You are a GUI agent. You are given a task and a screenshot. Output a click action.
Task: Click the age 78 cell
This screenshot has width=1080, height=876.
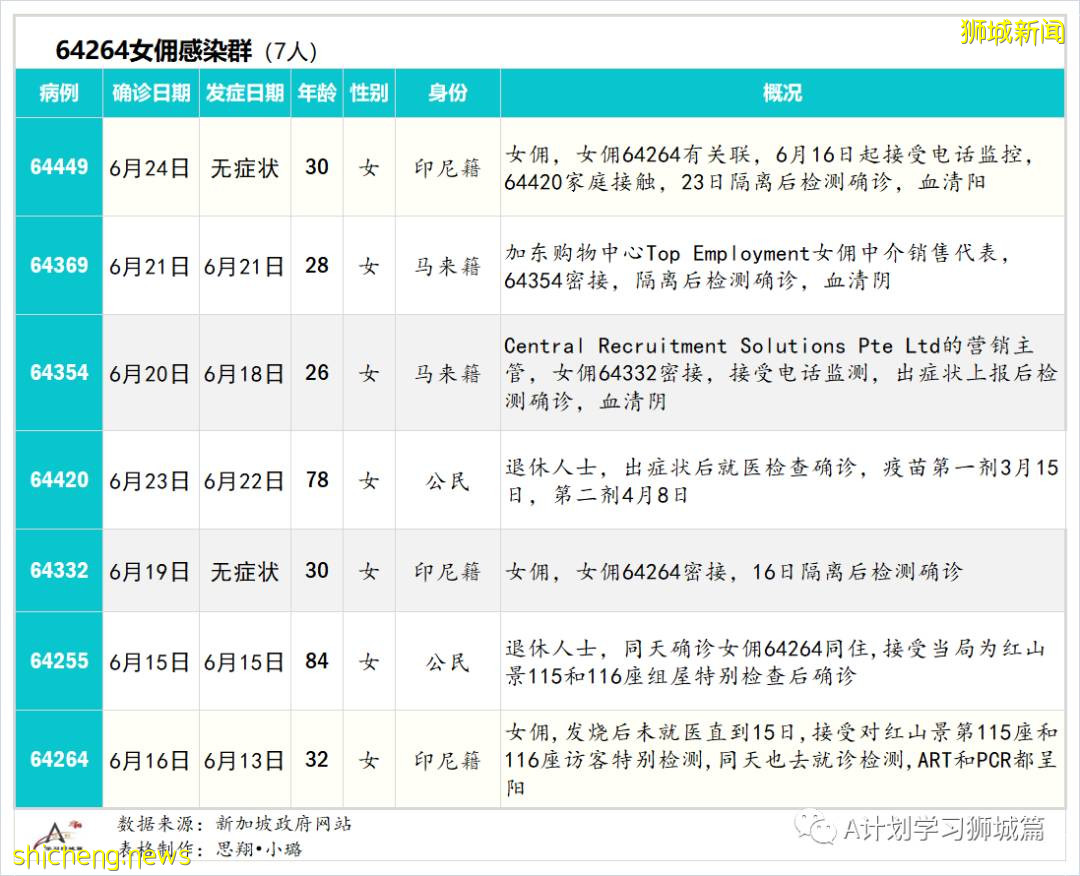pos(317,480)
